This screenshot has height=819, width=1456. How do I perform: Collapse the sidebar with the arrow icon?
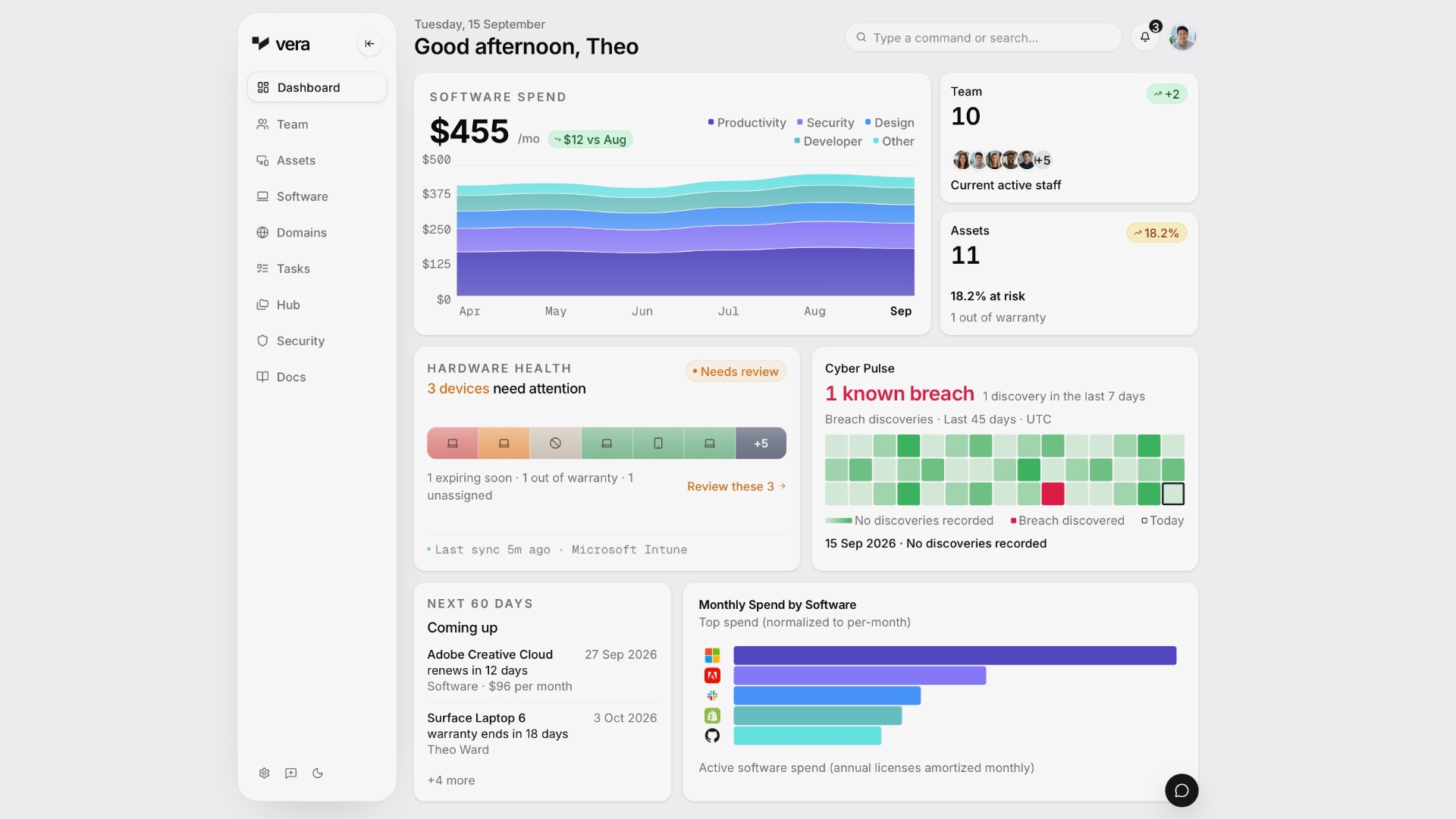(369, 44)
